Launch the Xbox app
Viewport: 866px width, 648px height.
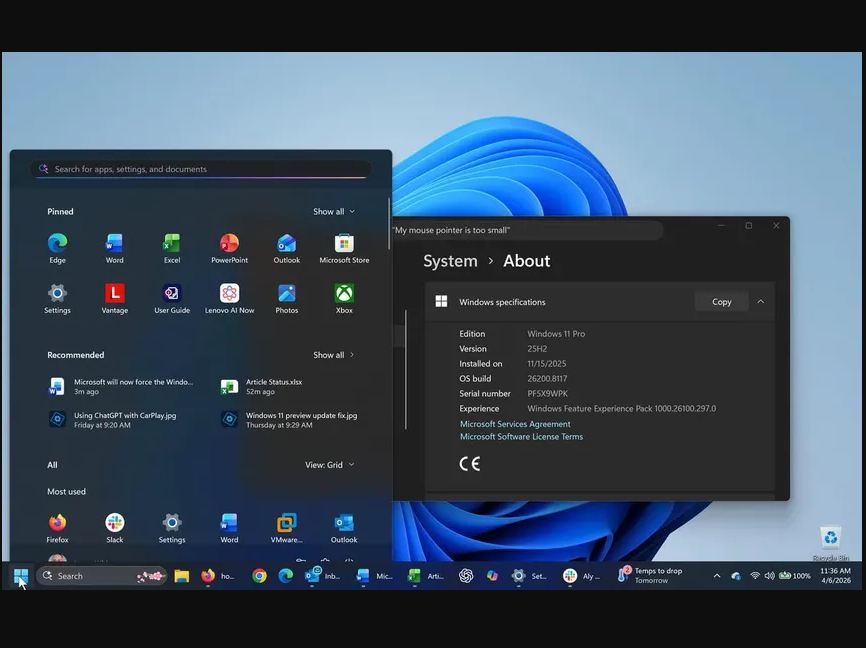tap(344, 299)
